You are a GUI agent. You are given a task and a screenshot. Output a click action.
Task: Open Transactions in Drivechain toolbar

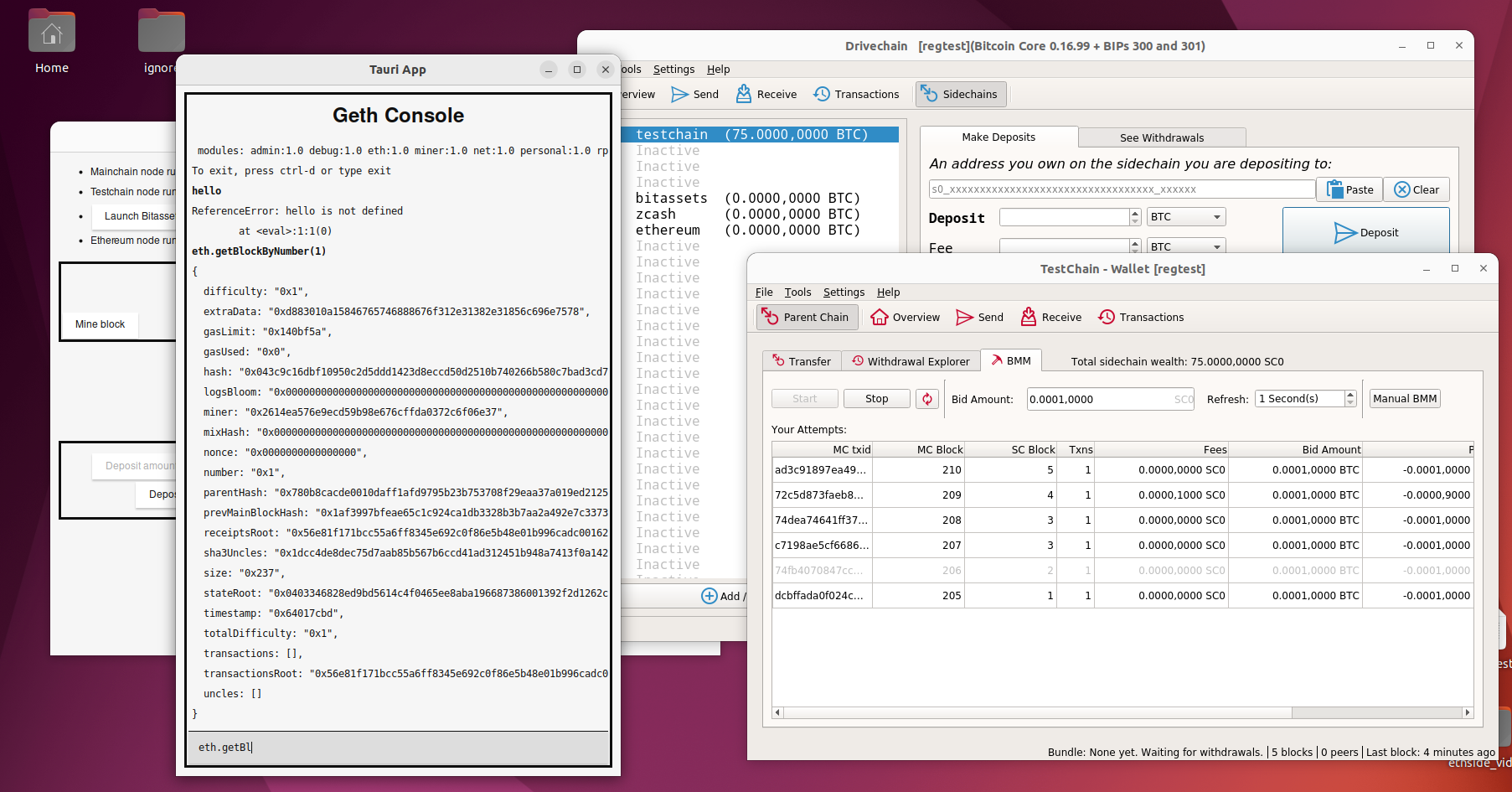point(856,94)
